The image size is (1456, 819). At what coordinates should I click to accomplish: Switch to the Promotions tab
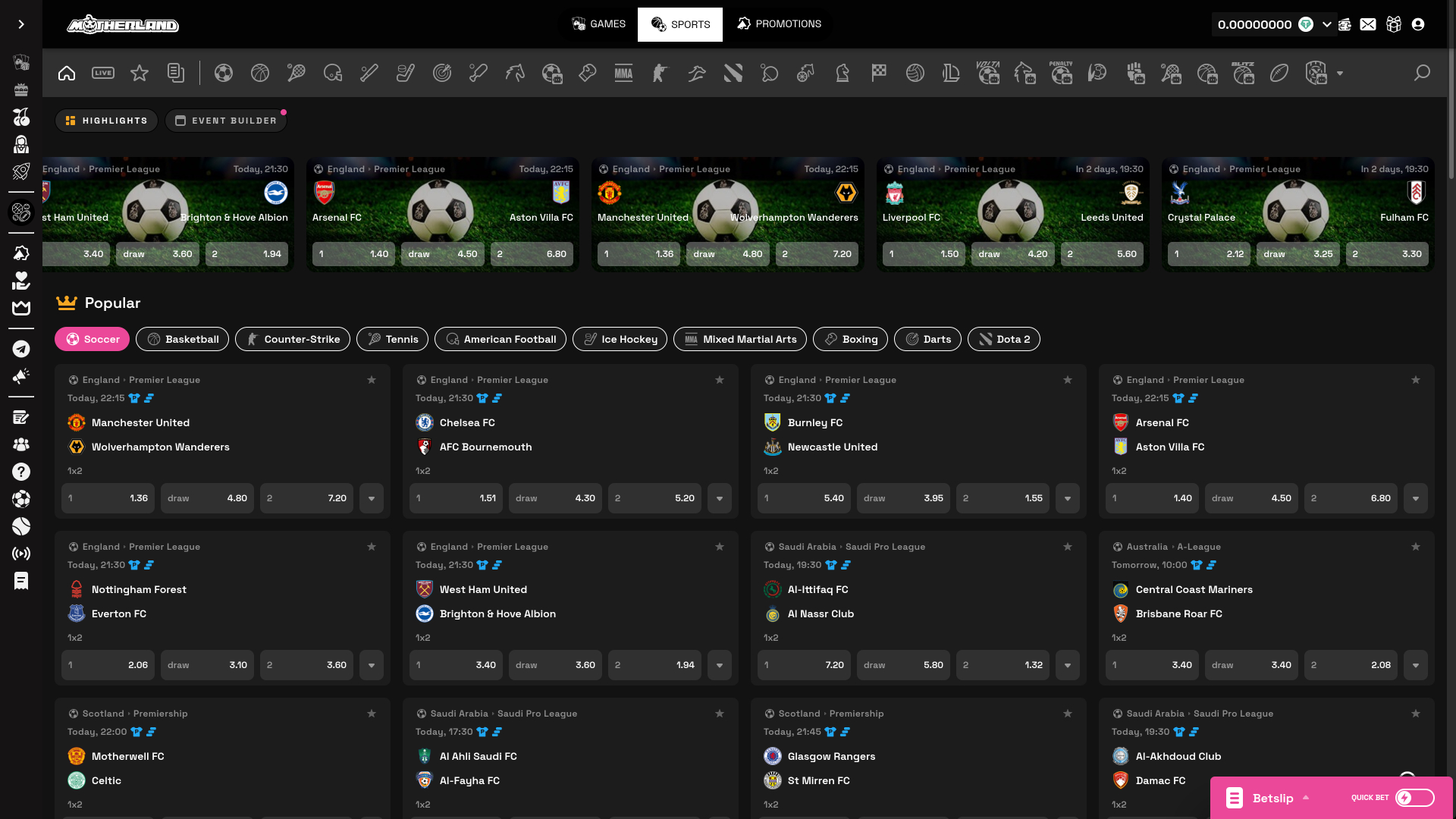pos(779,24)
